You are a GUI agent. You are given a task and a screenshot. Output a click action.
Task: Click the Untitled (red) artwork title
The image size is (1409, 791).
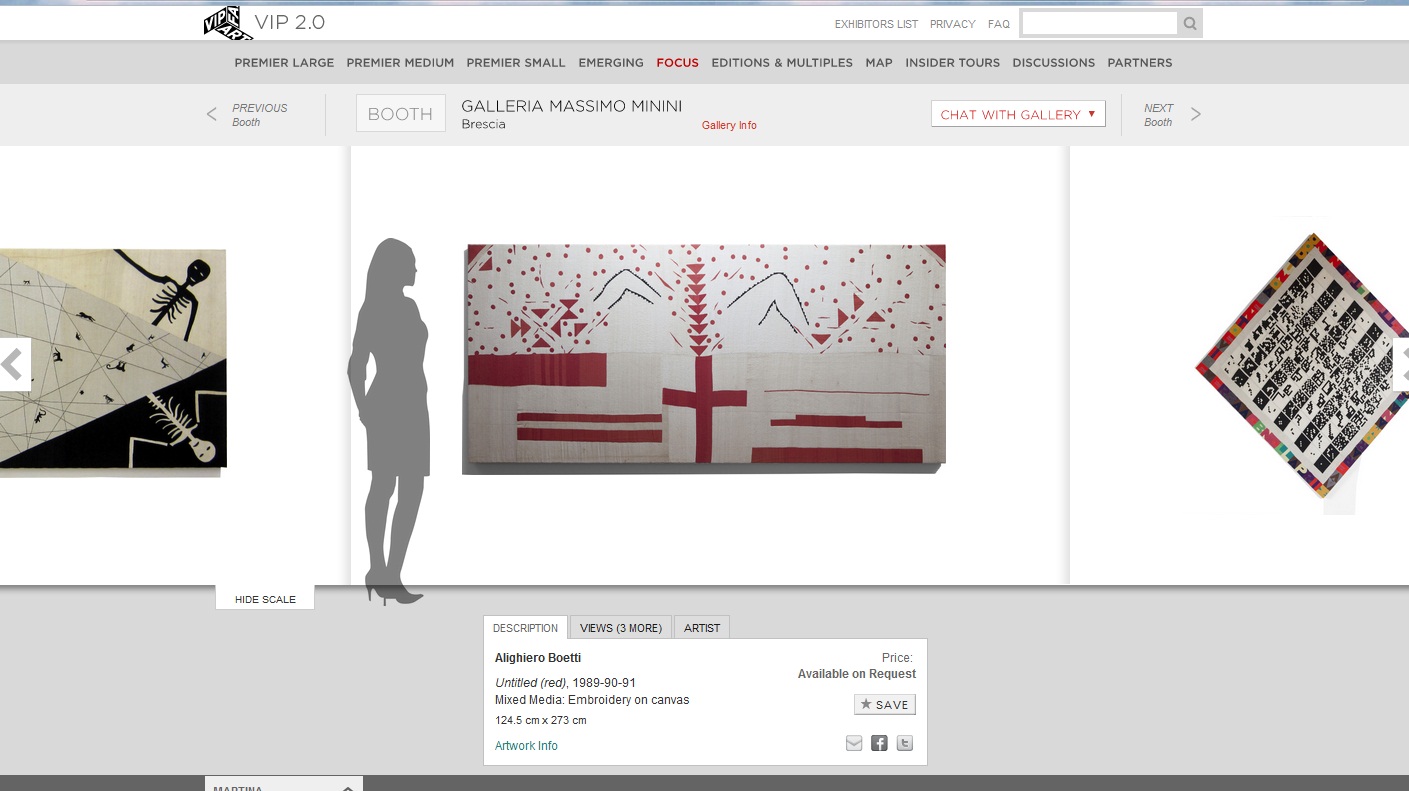click(531, 683)
